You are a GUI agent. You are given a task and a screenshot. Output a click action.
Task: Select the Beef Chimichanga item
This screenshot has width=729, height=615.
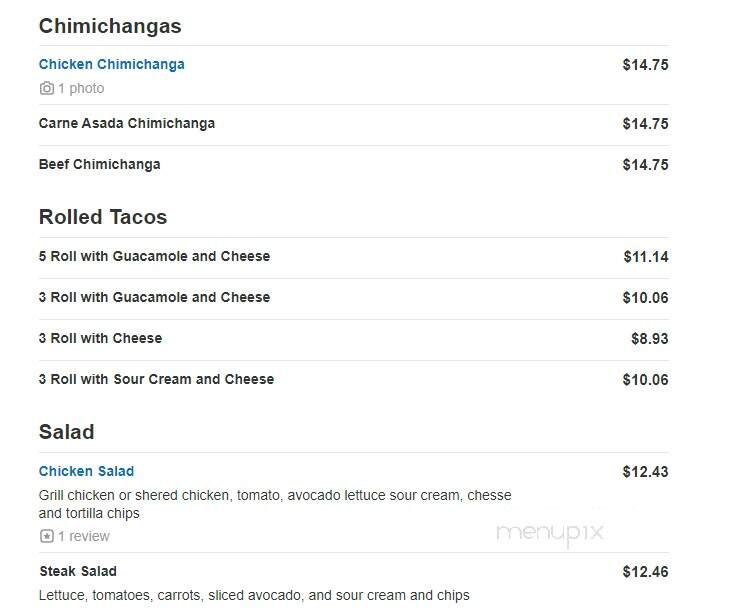(99, 164)
